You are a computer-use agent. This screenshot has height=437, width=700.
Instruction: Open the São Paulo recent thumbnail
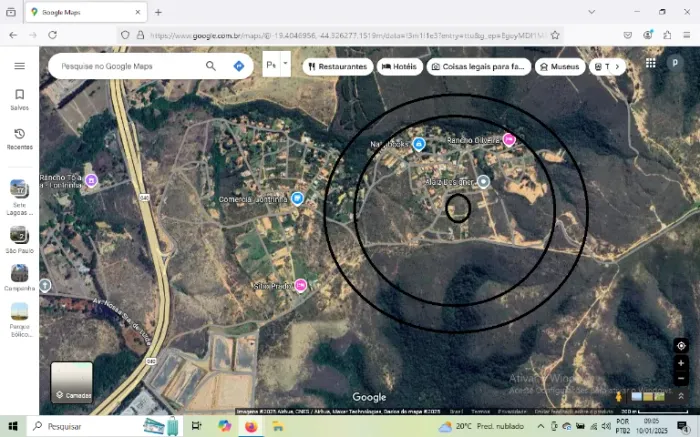19,240
